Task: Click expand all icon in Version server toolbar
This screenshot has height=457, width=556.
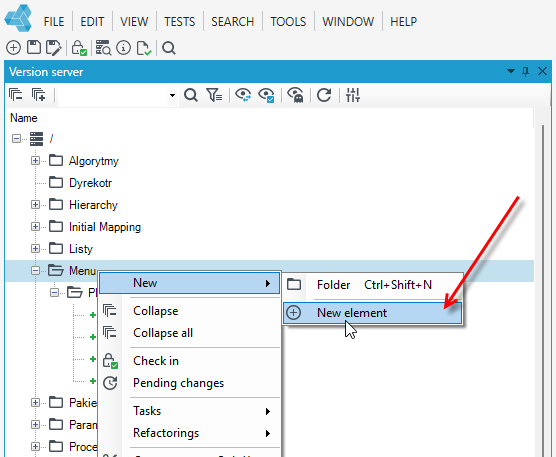Action: click(38, 95)
